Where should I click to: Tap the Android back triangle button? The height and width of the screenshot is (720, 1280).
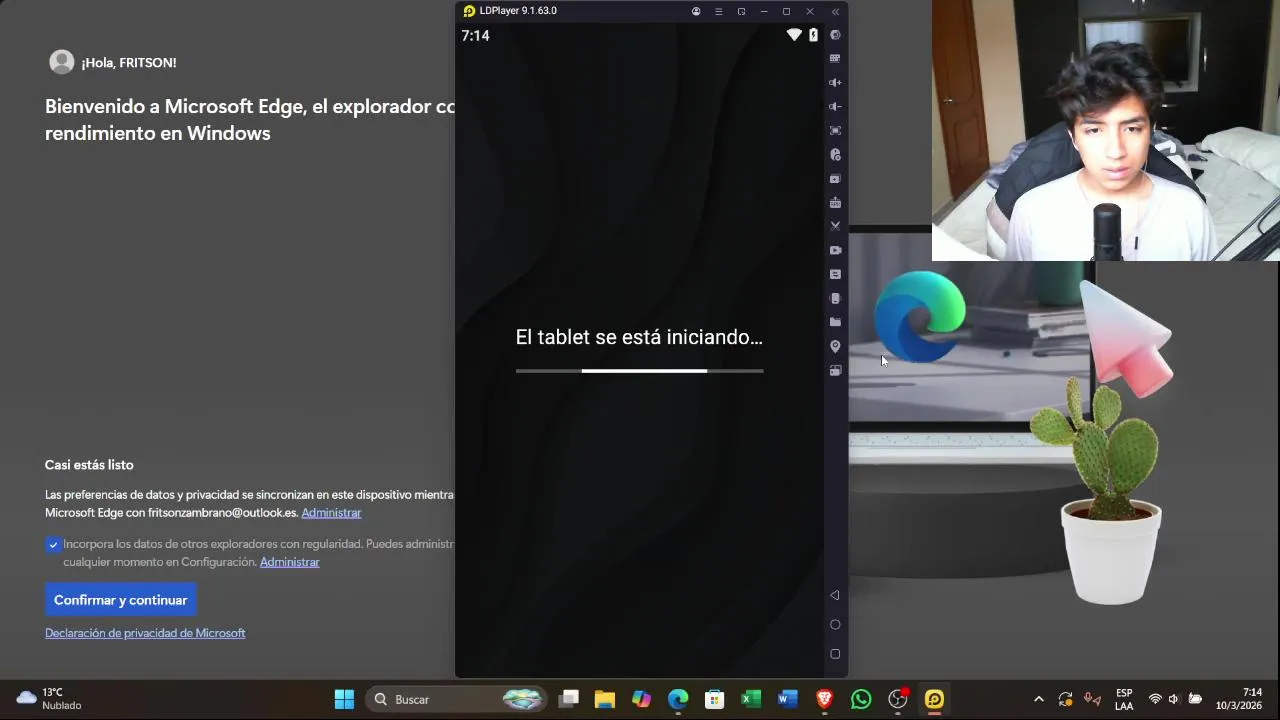[x=835, y=595]
